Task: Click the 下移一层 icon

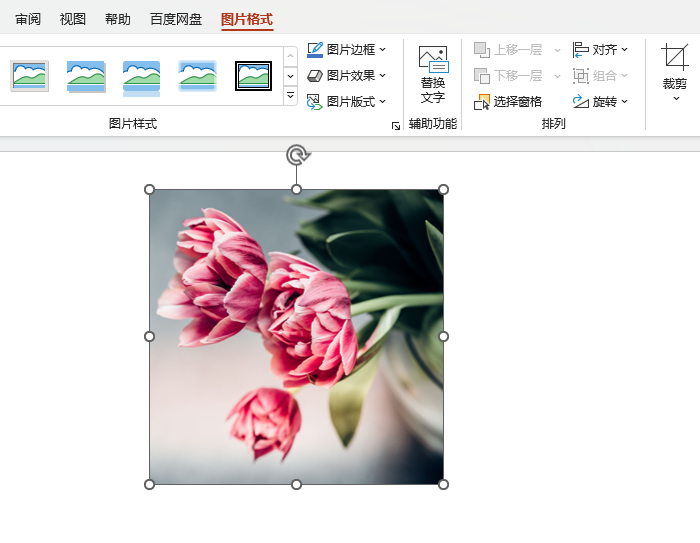Action: pyautogui.click(x=482, y=76)
